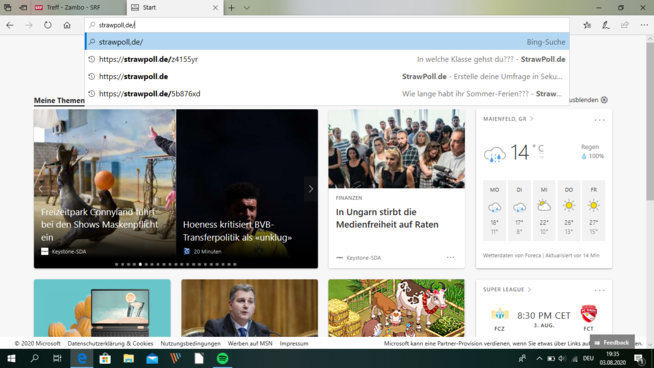
Task: Switch to Treff - Zambo - SRF tab
Action: pos(79,8)
